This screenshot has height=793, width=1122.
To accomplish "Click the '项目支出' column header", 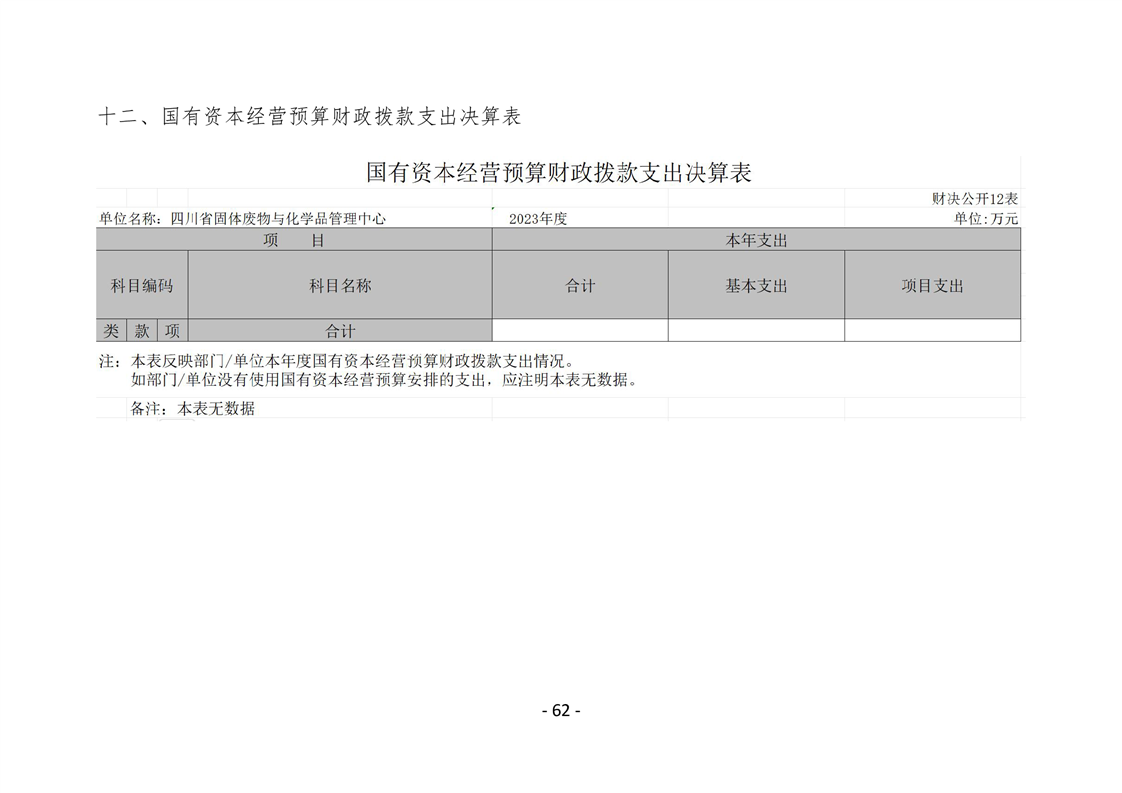I will pyautogui.click(x=932, y=285).
